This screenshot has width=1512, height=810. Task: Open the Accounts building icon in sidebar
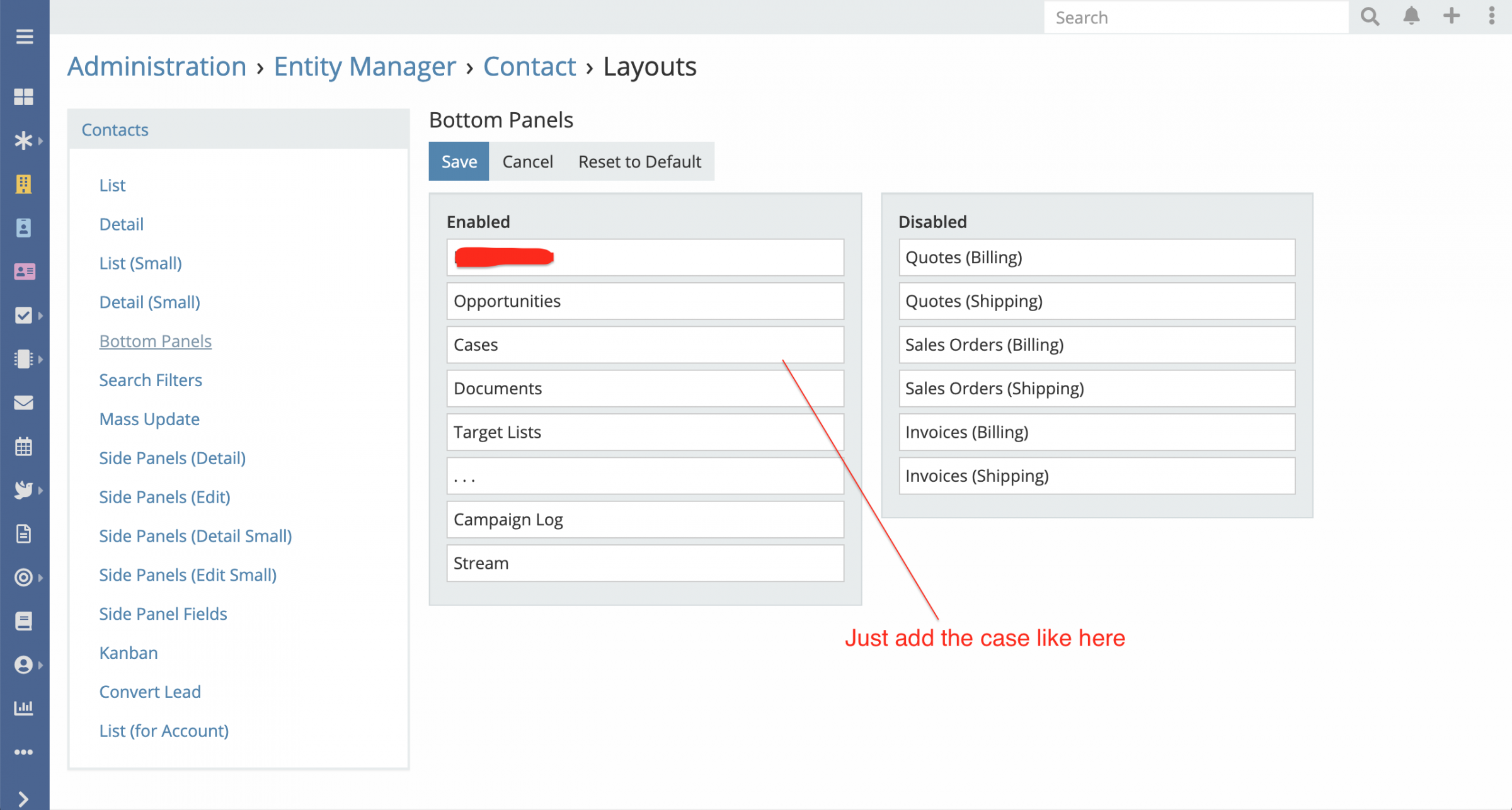pos(23,184)
